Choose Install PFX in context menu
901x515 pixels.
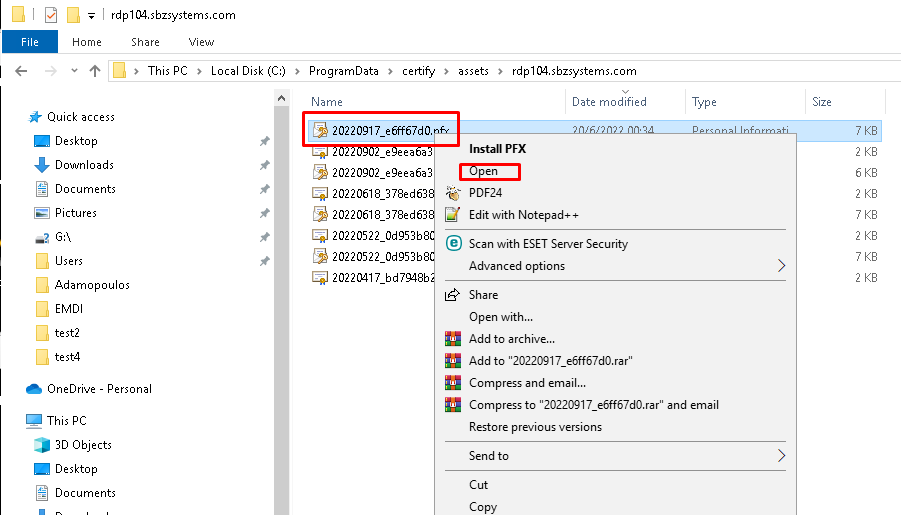click(497, 149)
